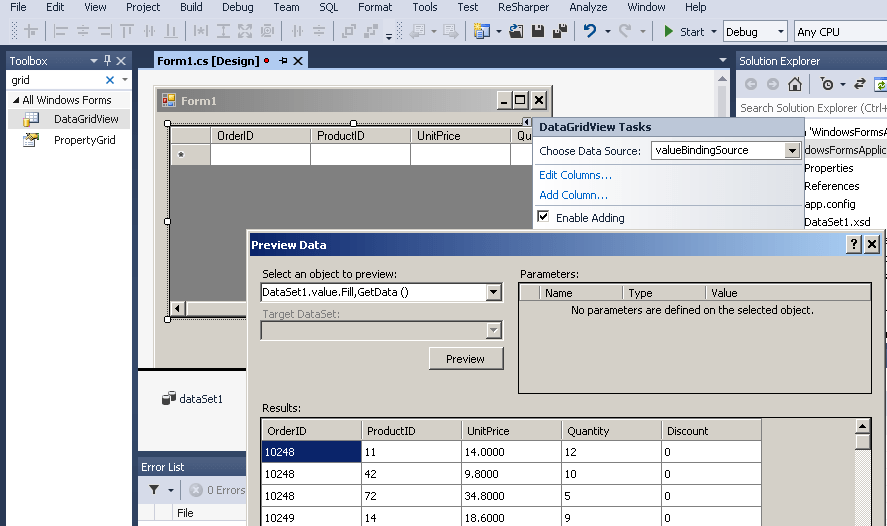The image size is (887, 526).
Task: Click the Align to Grid toolbar icon
Action: [31, 31]
